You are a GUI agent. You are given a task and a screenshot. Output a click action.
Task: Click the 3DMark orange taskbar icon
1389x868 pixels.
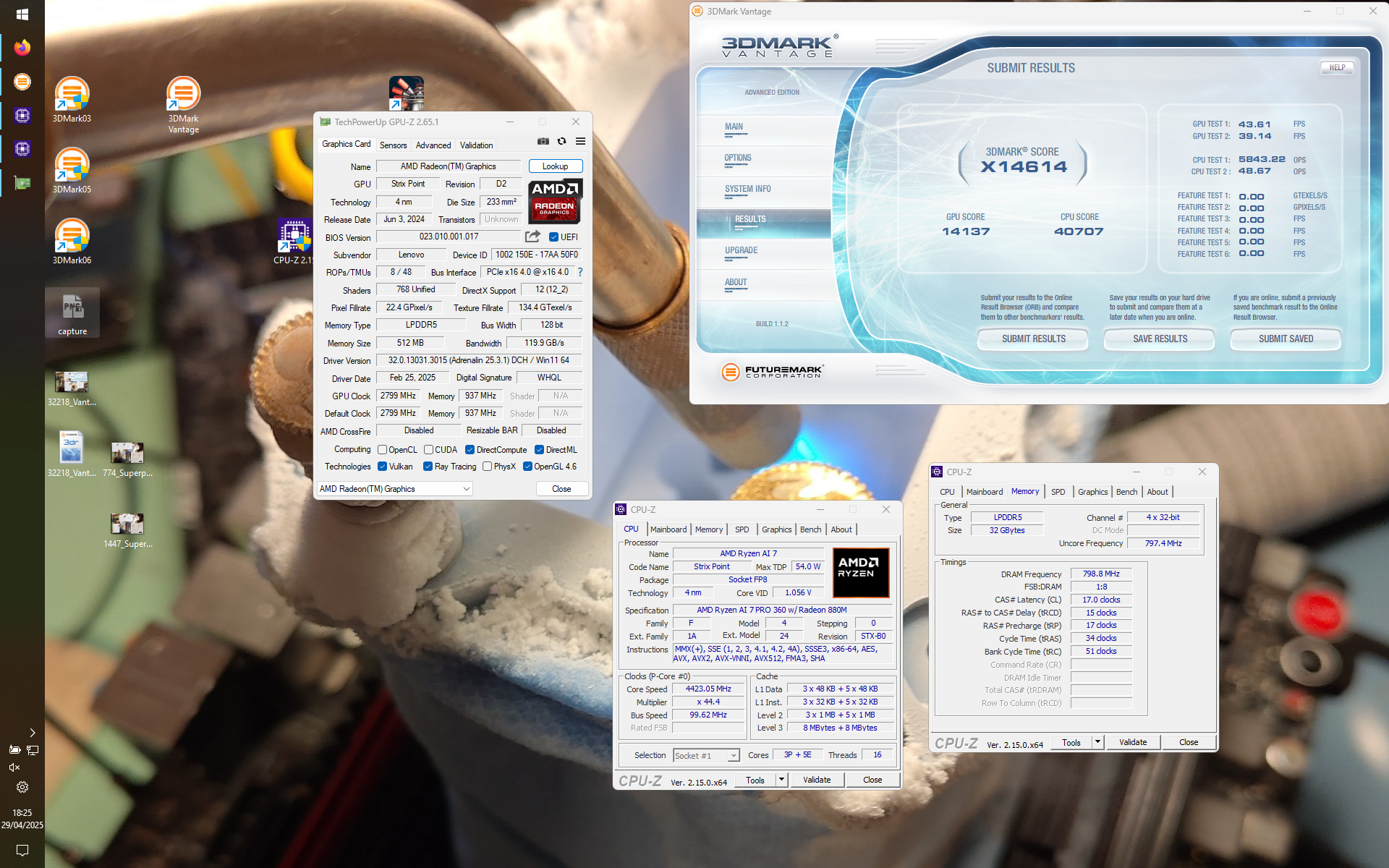pyautogui.click(x=22, y=82)
